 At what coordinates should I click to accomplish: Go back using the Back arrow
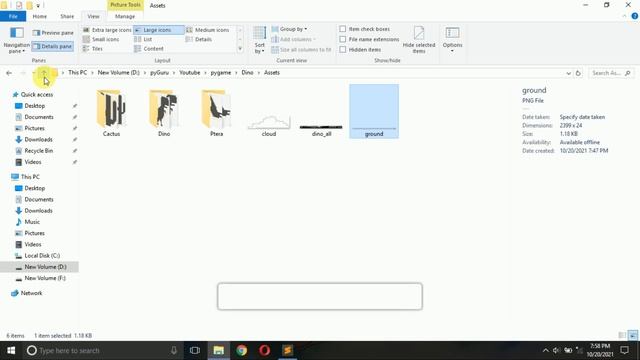pos(9,73)
